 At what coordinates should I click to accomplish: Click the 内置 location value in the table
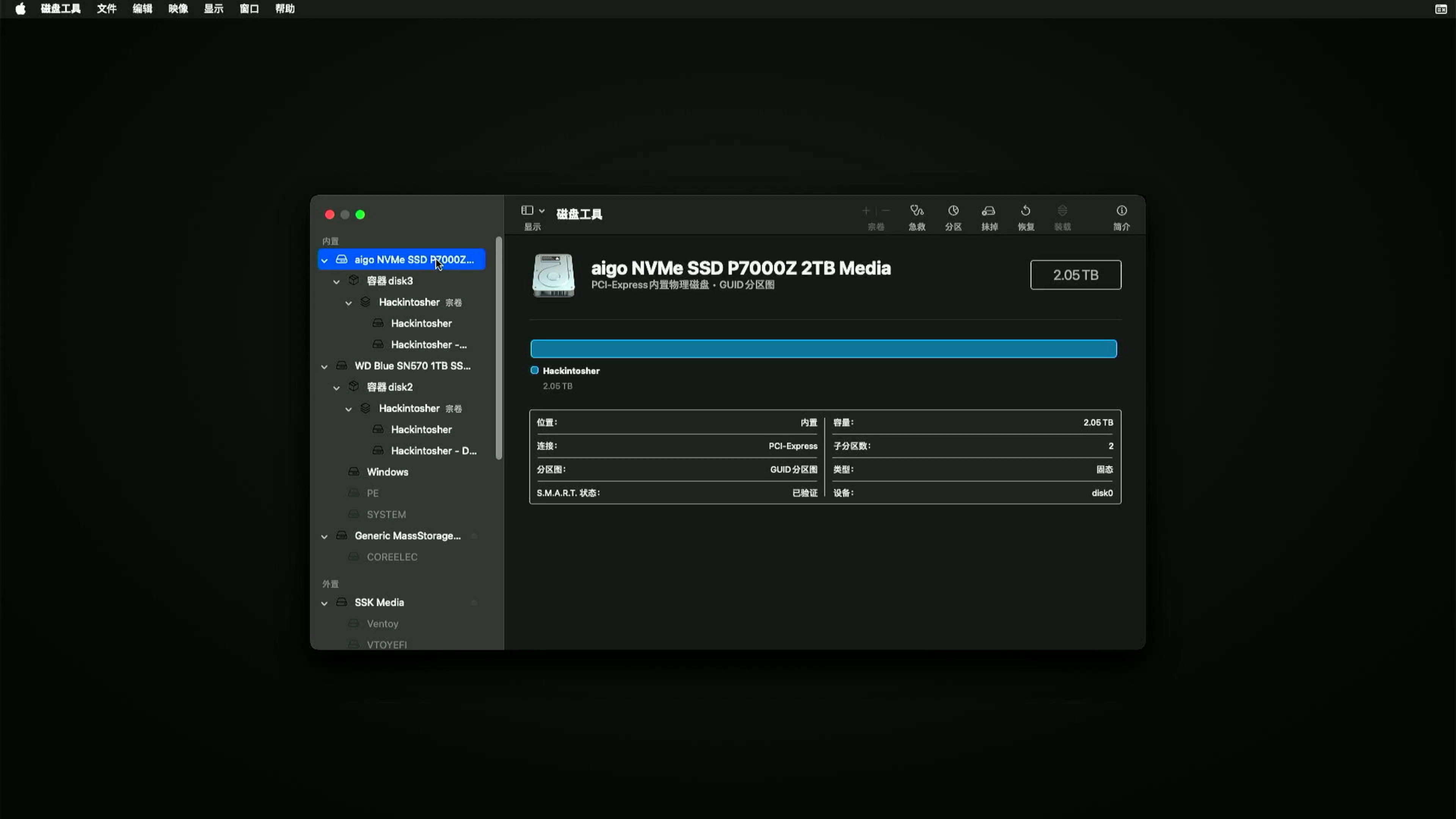809,422
